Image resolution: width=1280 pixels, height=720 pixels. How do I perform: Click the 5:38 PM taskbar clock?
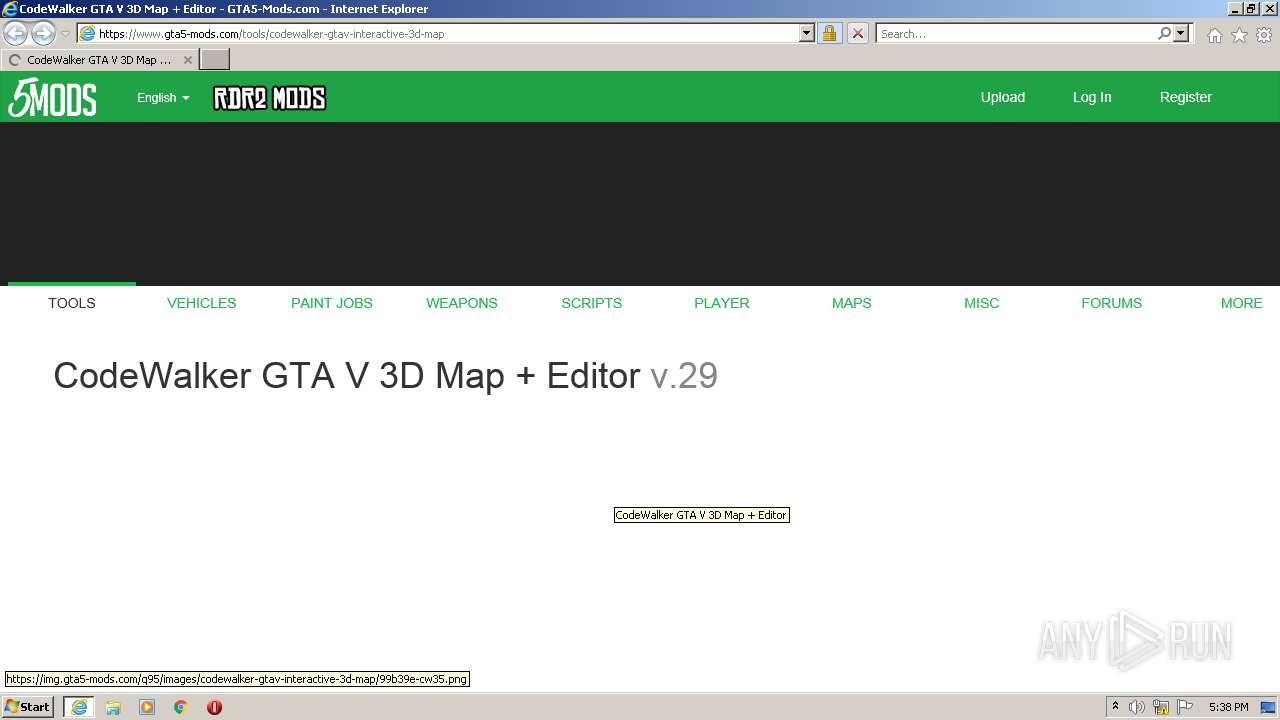click(x=1228, y=707)
